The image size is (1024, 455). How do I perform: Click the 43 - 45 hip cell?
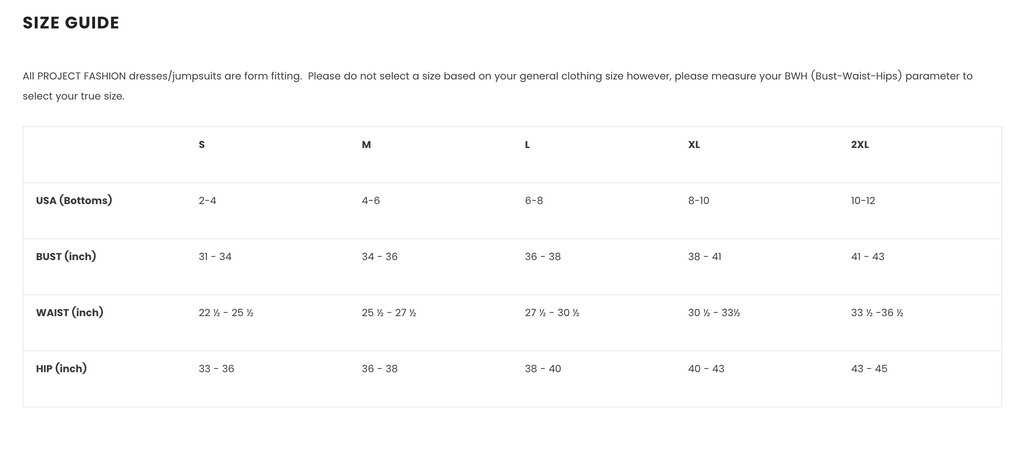click(x=869, y=369)
